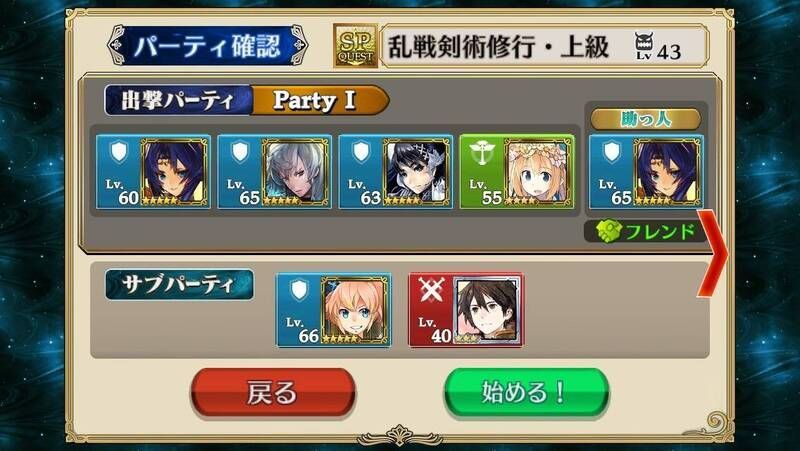Image resolution: width=800 pixels, height=451 pixels.
Task: Click the SP QUEST gold badge icon
Action: [356, 46]
